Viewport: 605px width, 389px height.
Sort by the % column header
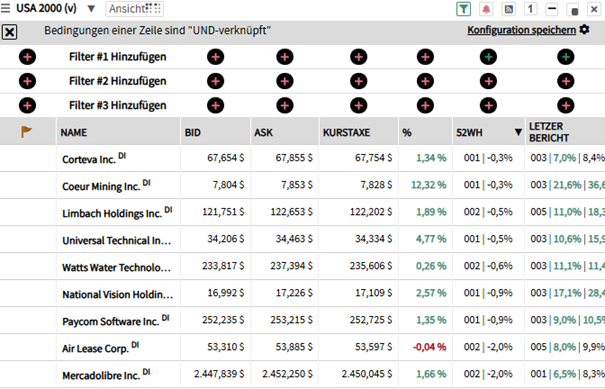click(x=407, y=132)
